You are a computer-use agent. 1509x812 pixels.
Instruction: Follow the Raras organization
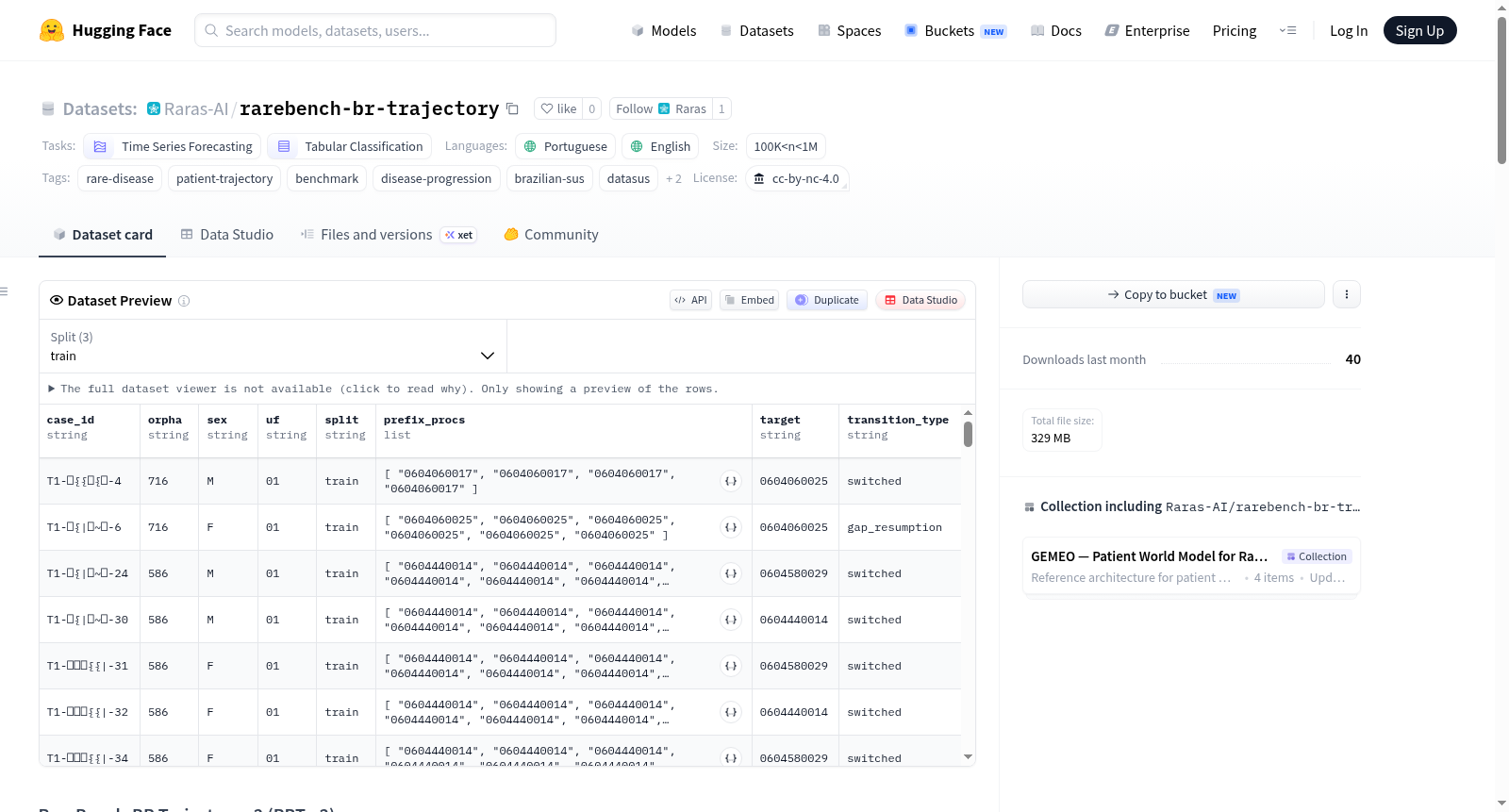point(660,108)
